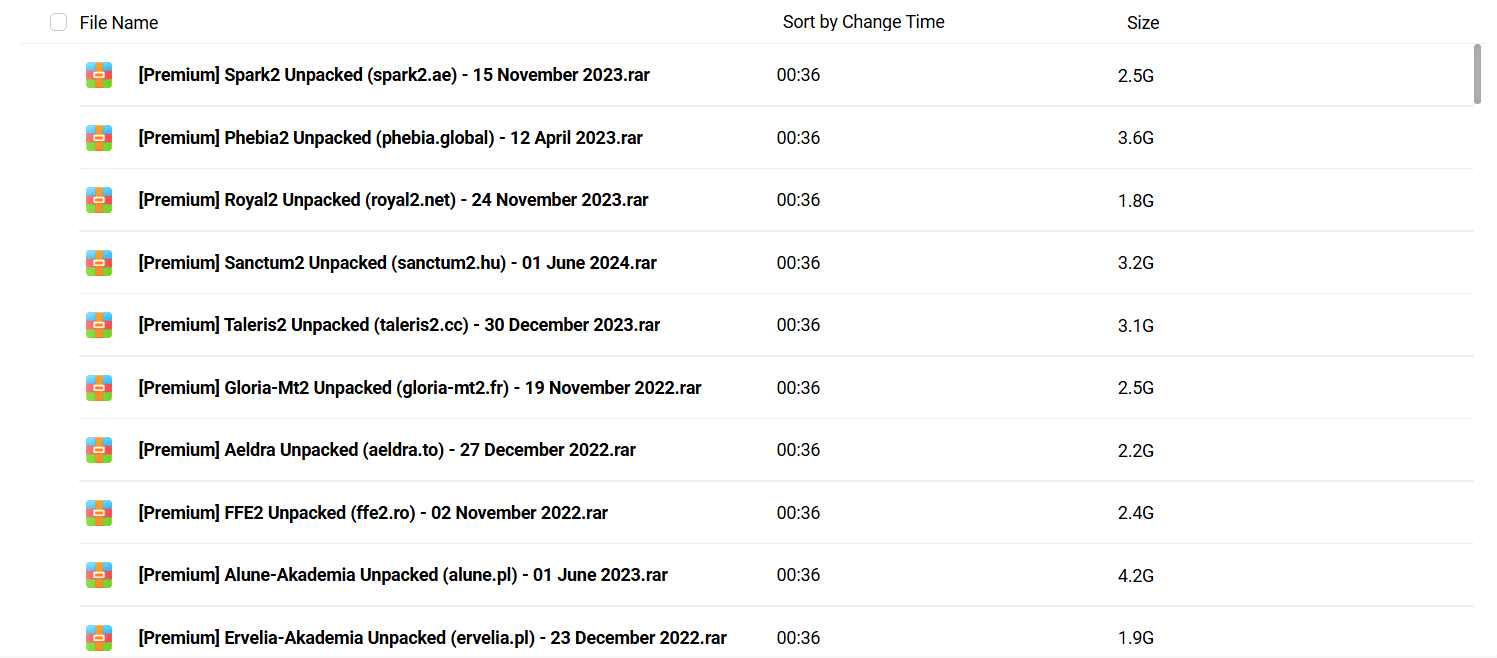Open the Spark2 Unpacked 15 November 2023 file
Screen dimensions: 1497x658
coord(394,75)
